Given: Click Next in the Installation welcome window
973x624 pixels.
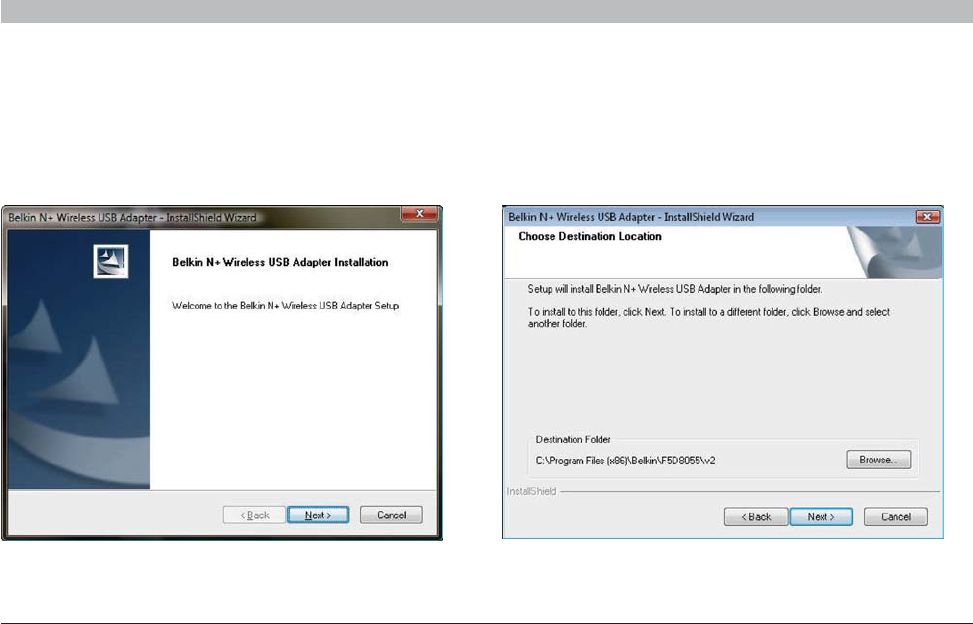Looking at the screenshot, I should coord(318,515).
